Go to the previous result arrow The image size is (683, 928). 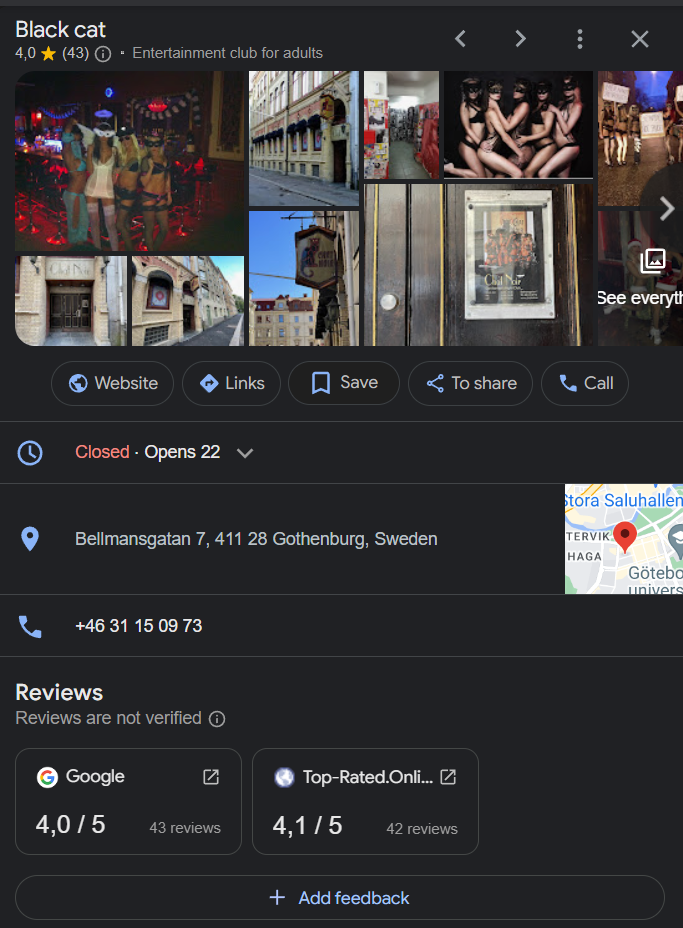pos(460,39)
